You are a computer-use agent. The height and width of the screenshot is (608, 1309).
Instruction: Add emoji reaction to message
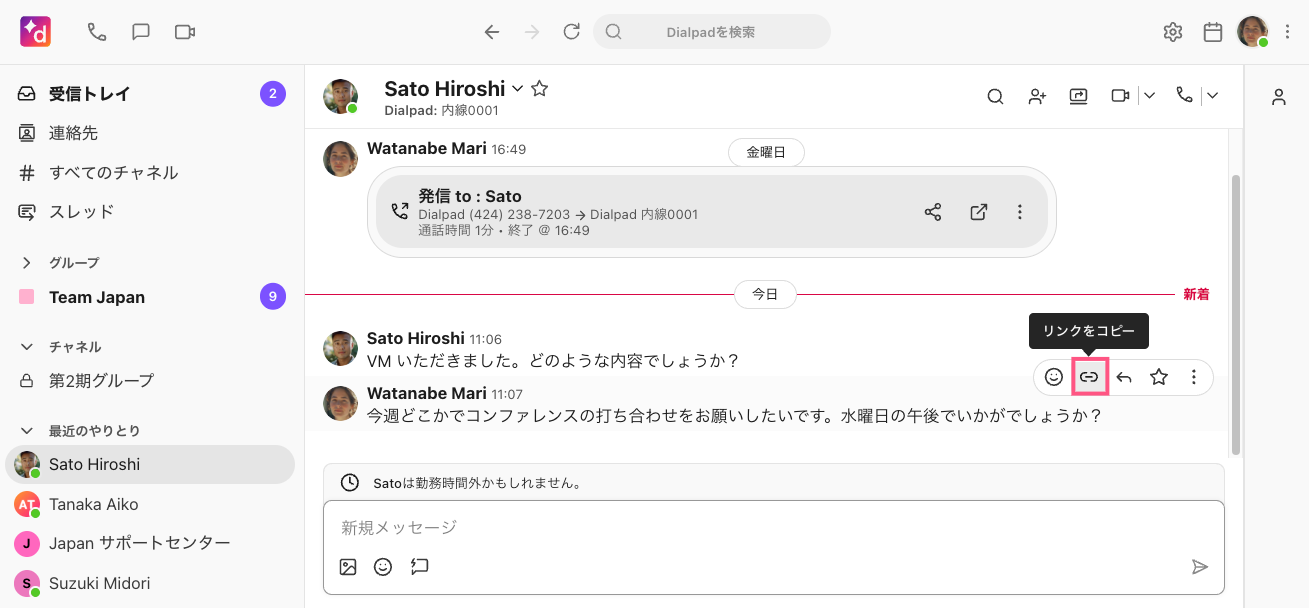(x=1054, y=377)
